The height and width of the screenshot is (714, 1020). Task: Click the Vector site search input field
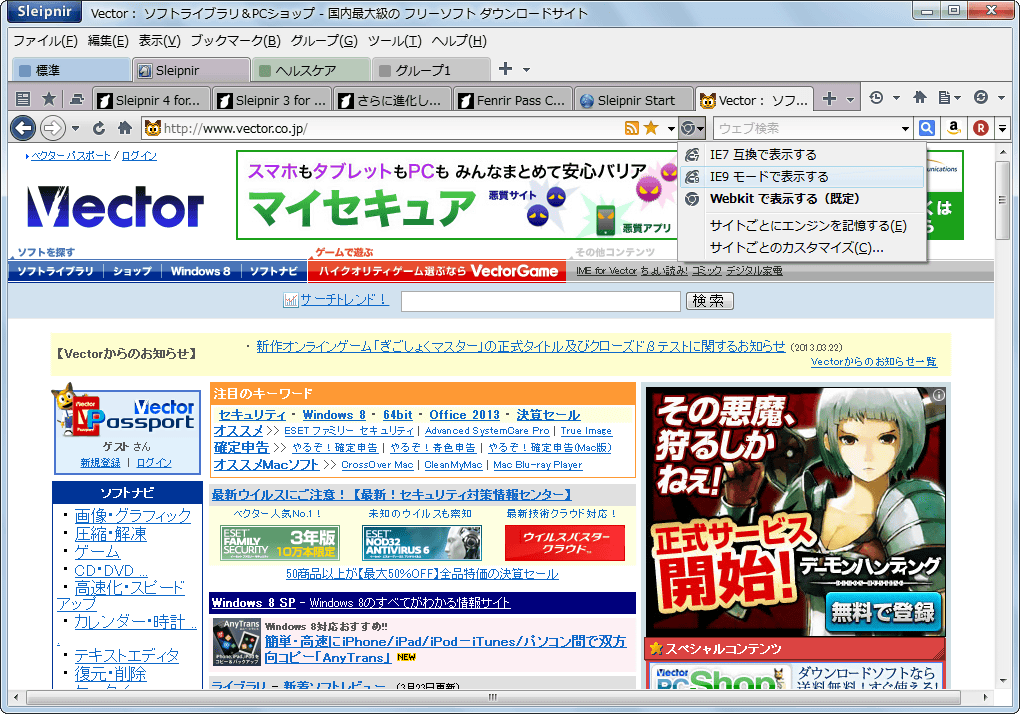click(541, 301)
